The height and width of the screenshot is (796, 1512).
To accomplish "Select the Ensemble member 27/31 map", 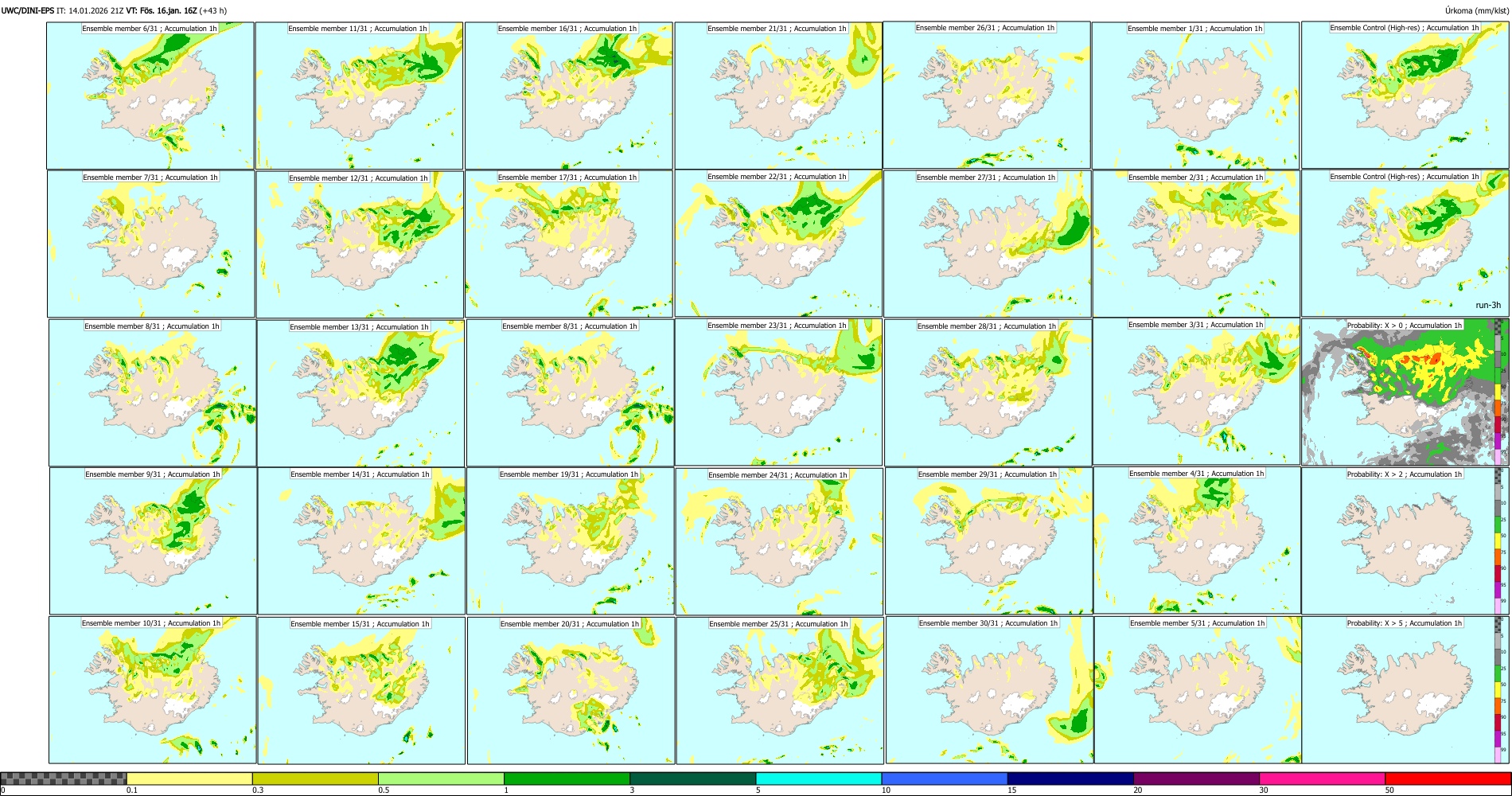I will (x=988, y=244).
